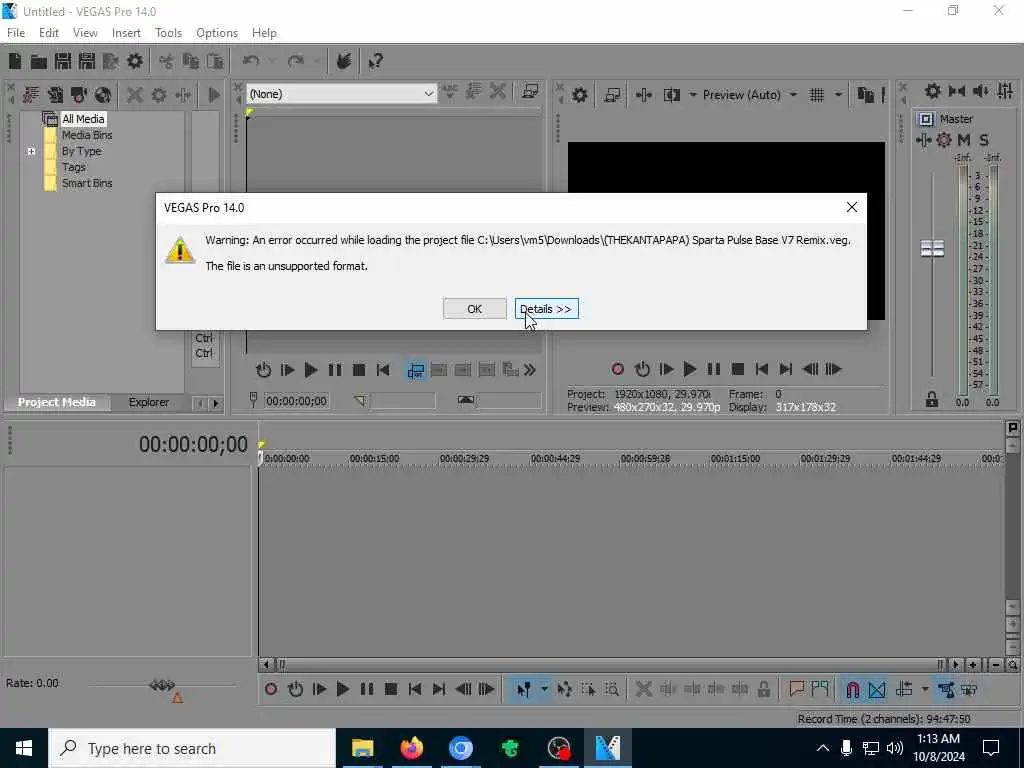The image size is (1024, 768).
Task: Open the Edit menu
Action: click(49, 33)
